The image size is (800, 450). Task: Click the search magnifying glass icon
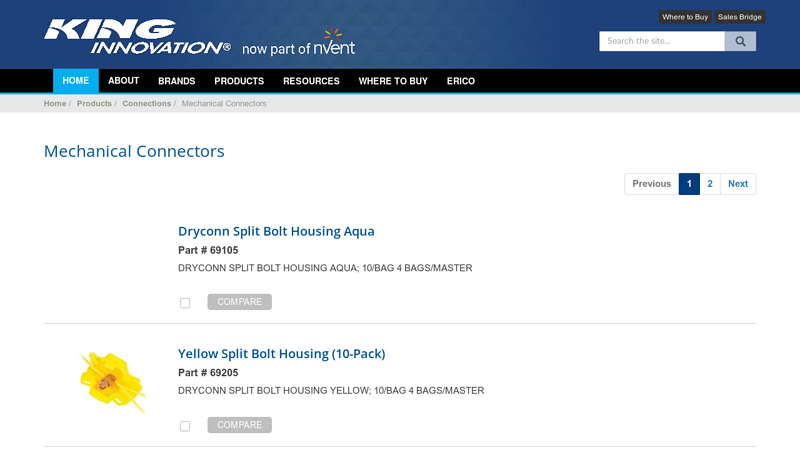pyautogui.click(x=740, y=41)
